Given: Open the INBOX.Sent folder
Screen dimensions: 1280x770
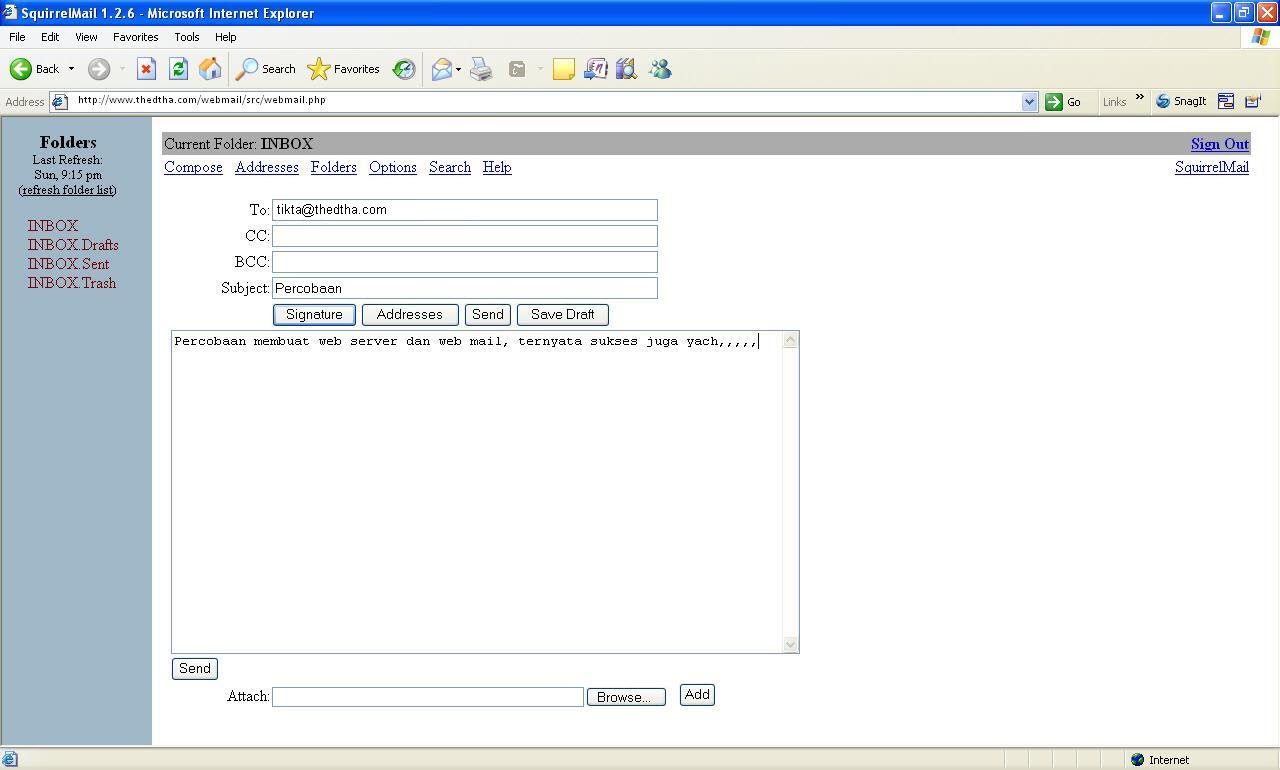Looking at the screenshot, I should point(68,264).
